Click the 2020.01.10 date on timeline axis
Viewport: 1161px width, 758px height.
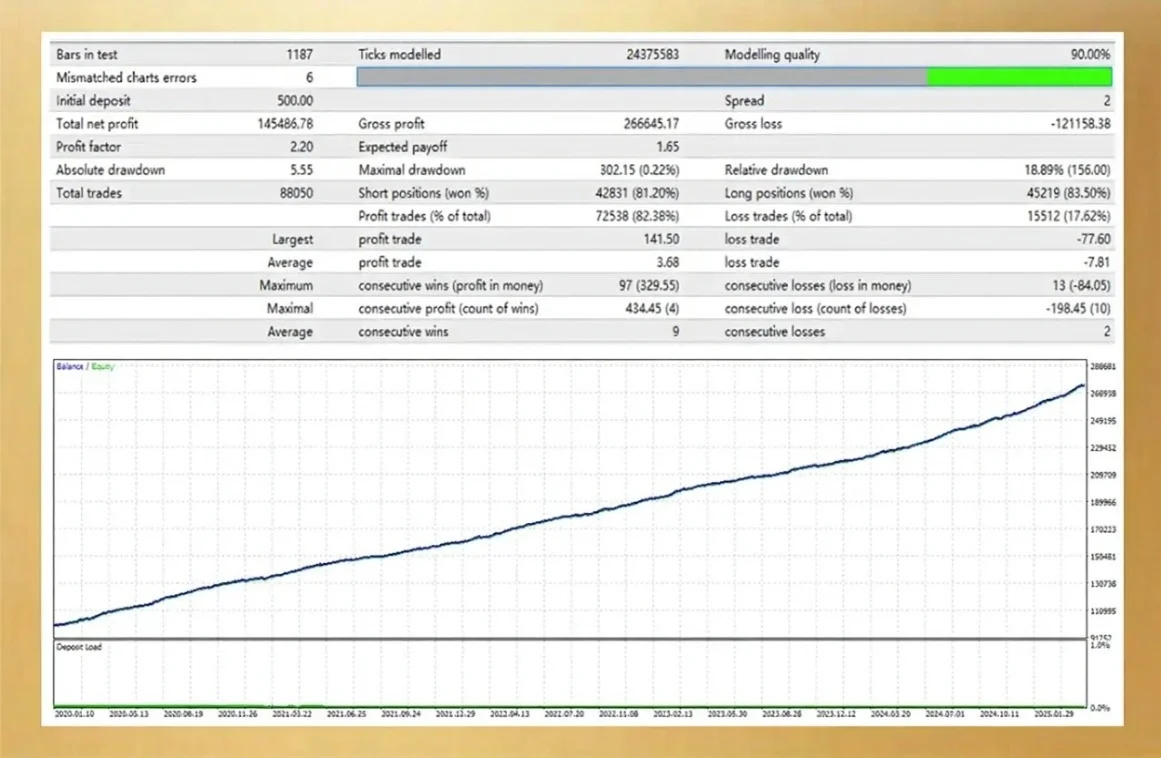coord(74,715)
